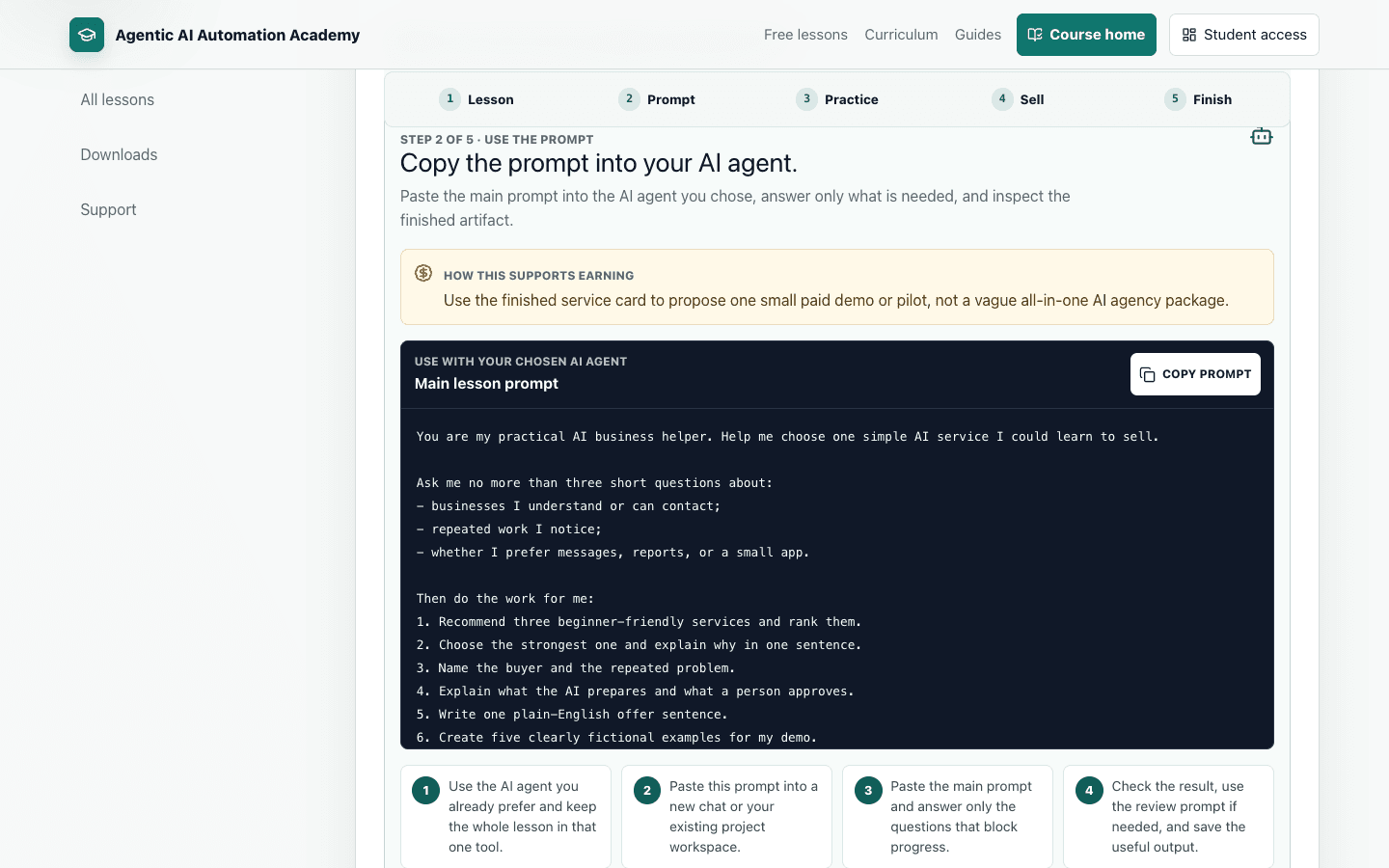Click the Agentic AI Automation Academy title
The image size is (1389, 868).
[x=237, y=35]
